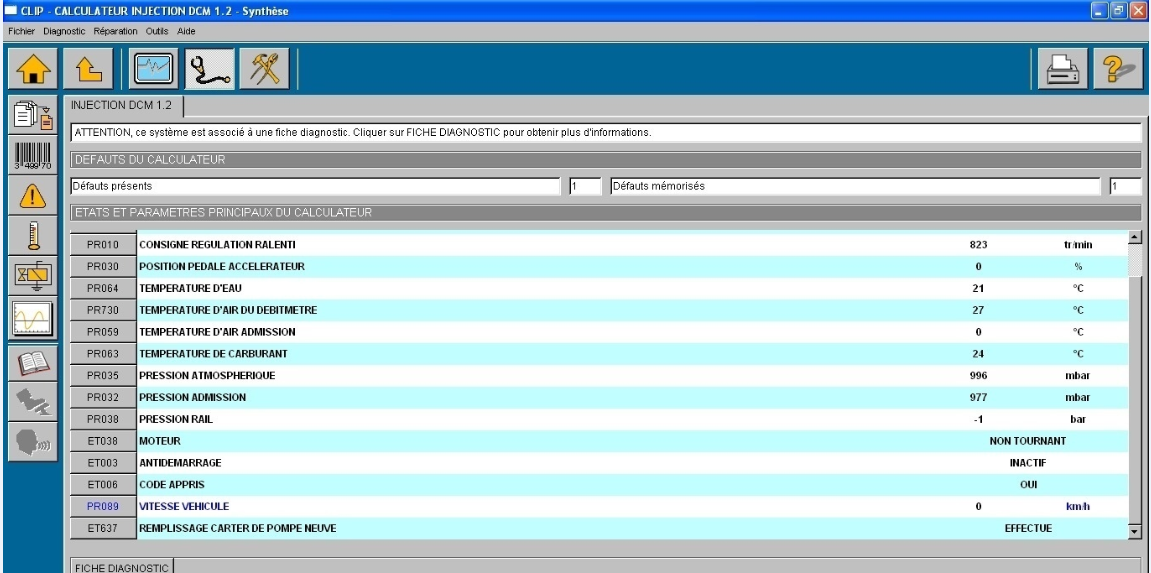Click the PR032 parameter button
This screenshot has height=573, width=1151.
[x=103, y=398]
